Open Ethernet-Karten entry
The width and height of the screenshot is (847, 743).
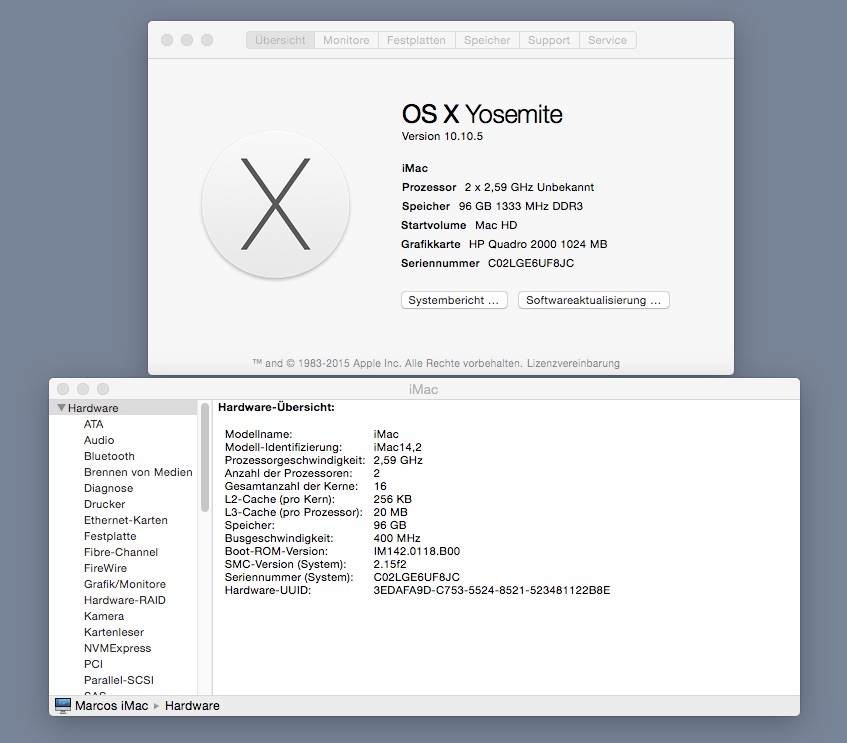tap(126, 520)
